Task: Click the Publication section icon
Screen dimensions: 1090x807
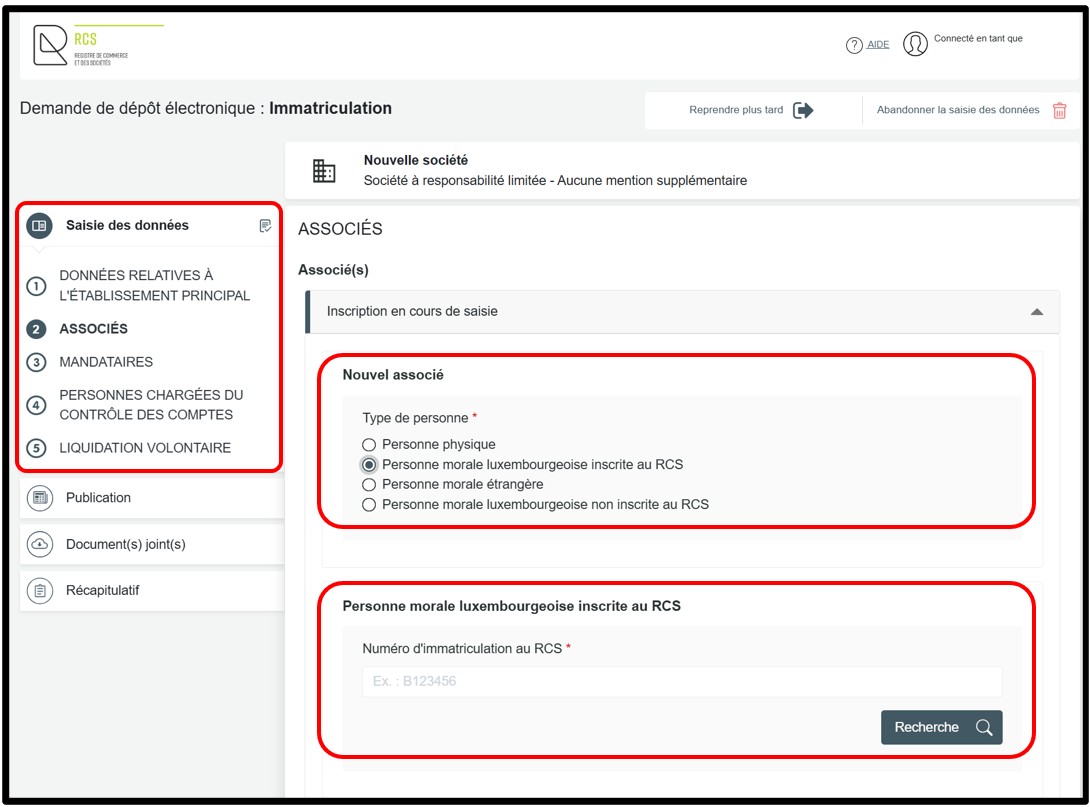Action: click(40, 498)
